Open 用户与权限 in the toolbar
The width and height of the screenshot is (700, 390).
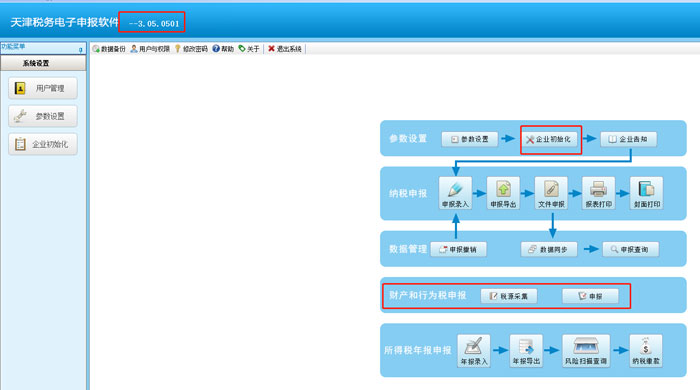pos(150,49)
